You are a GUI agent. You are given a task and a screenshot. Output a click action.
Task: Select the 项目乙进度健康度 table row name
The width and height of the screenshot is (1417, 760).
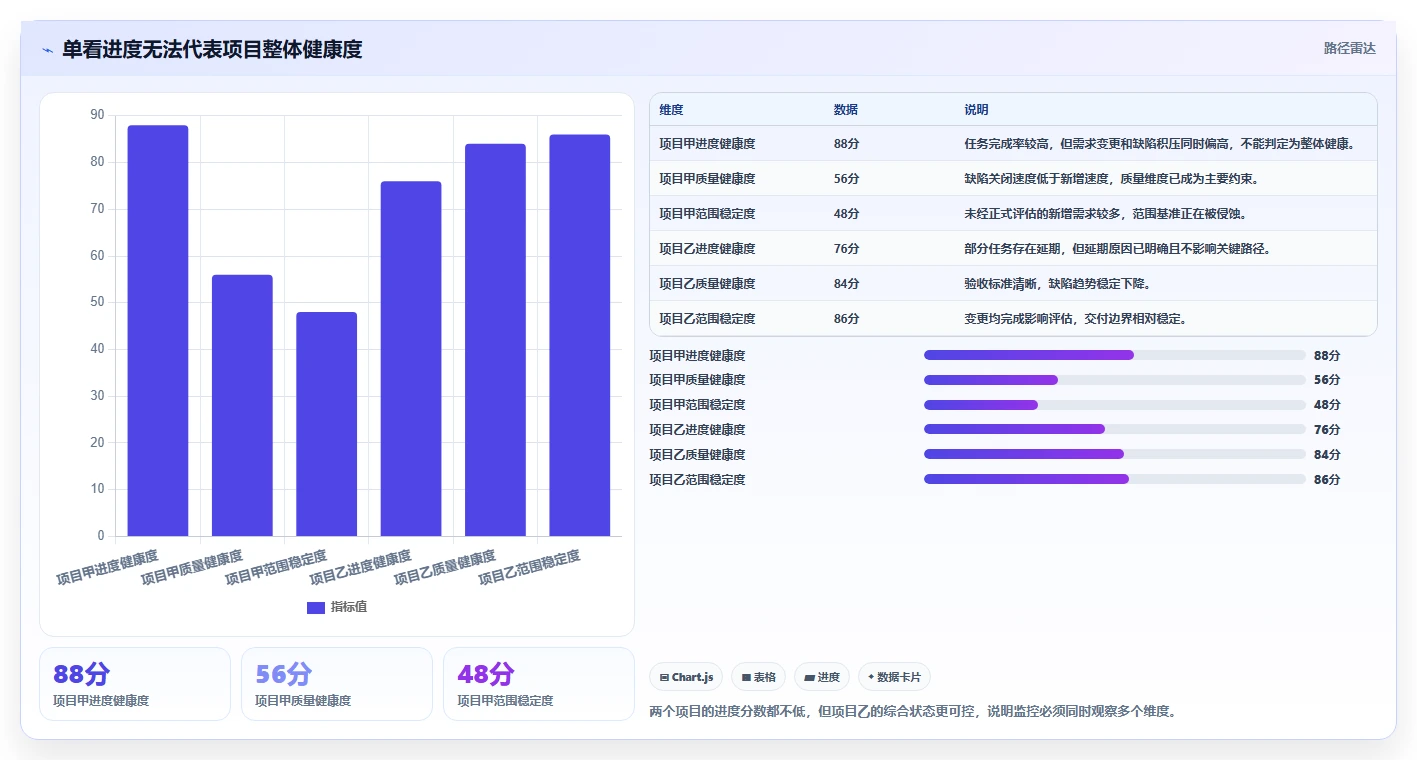[707, 249]
